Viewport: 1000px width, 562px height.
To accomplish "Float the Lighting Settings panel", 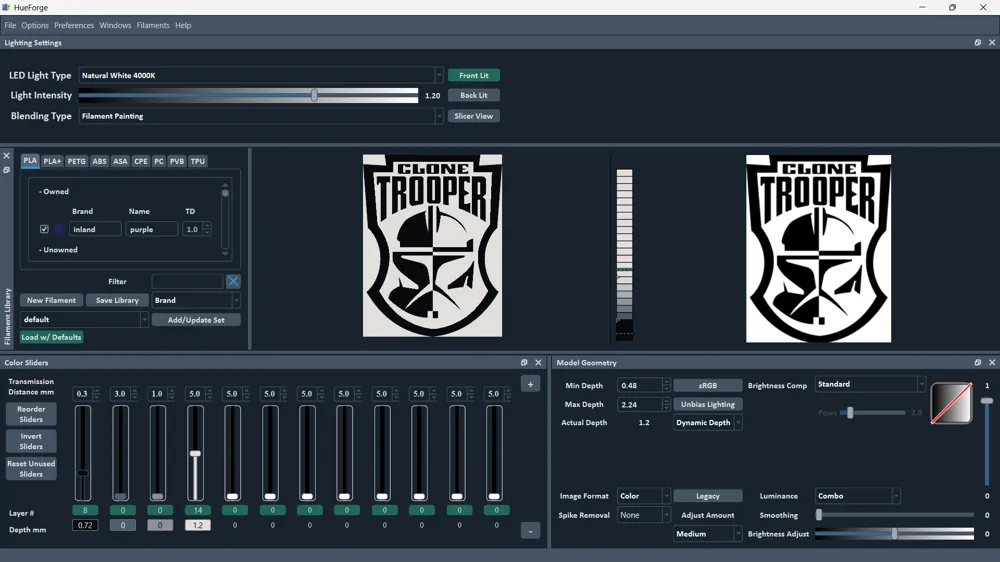I will [x=978, y=43].
